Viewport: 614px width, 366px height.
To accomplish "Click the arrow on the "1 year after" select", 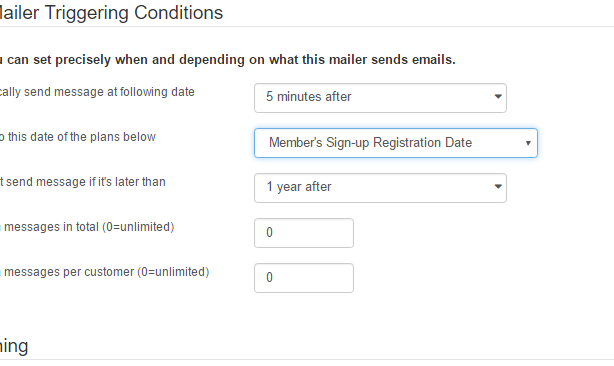I will click(x=498, y=187).
